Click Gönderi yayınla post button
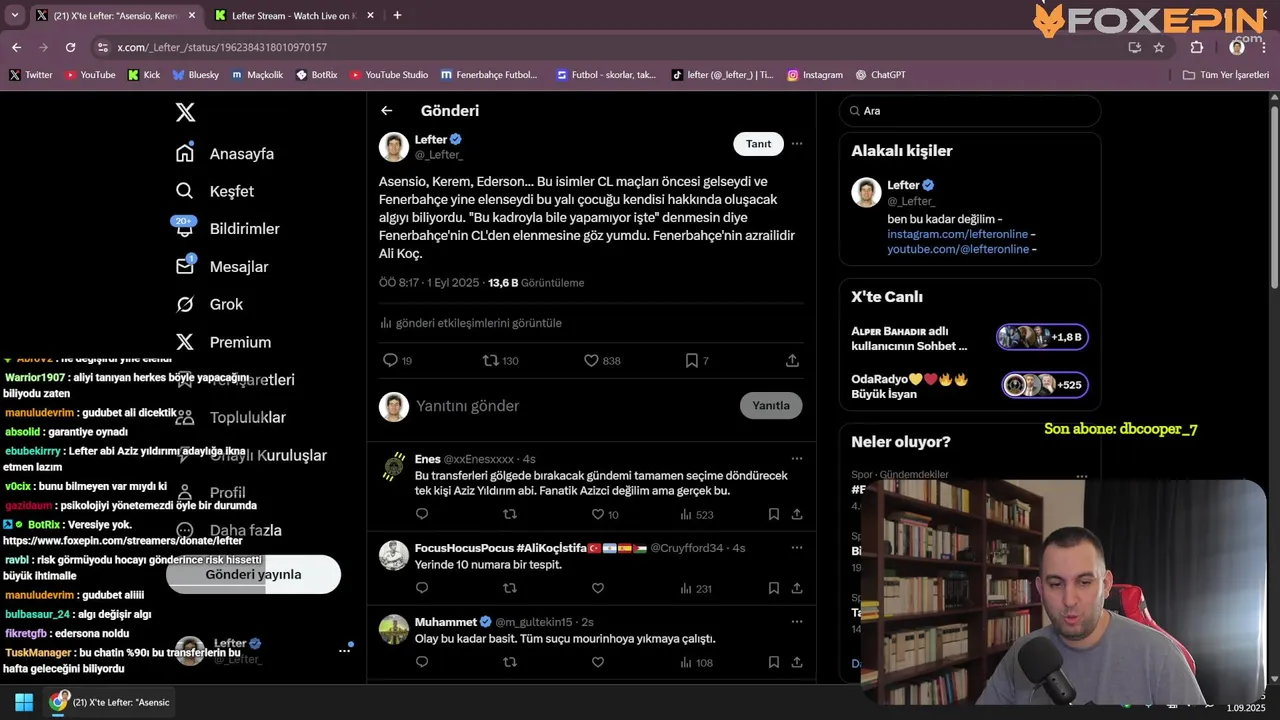 click(253, 574)
